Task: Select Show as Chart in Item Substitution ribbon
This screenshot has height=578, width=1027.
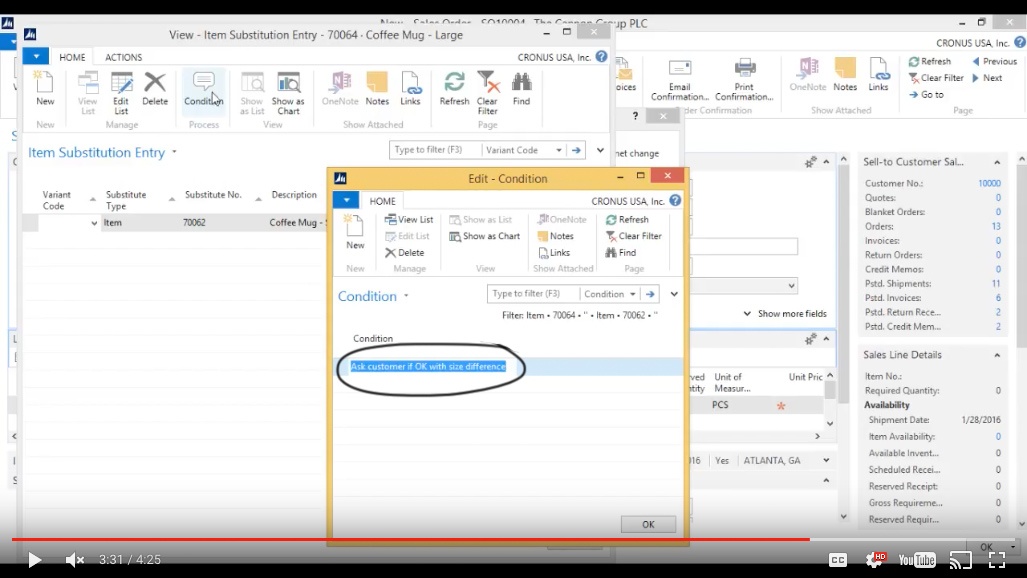Action: click(288, 92)
